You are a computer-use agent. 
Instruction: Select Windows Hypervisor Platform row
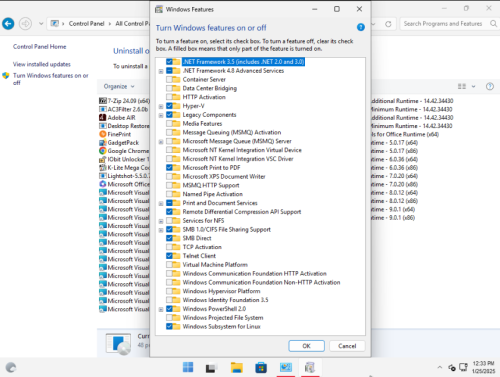tap(221, 291)
